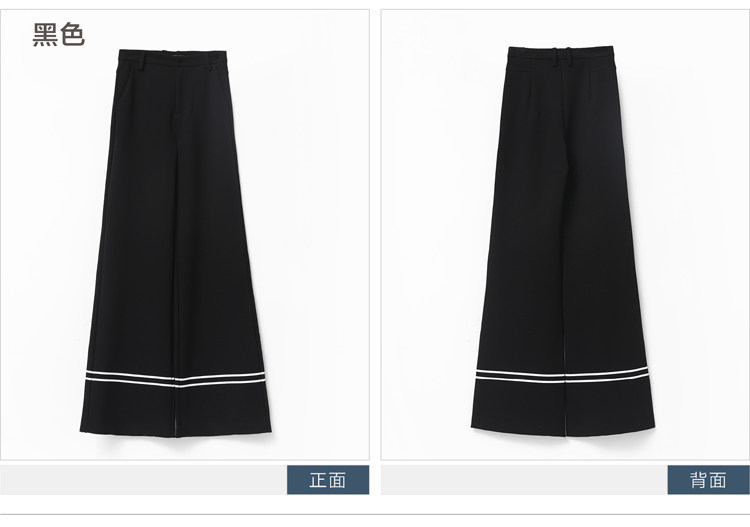
Task: Click the waistband of the front-view pants
Action: point(172,58)
